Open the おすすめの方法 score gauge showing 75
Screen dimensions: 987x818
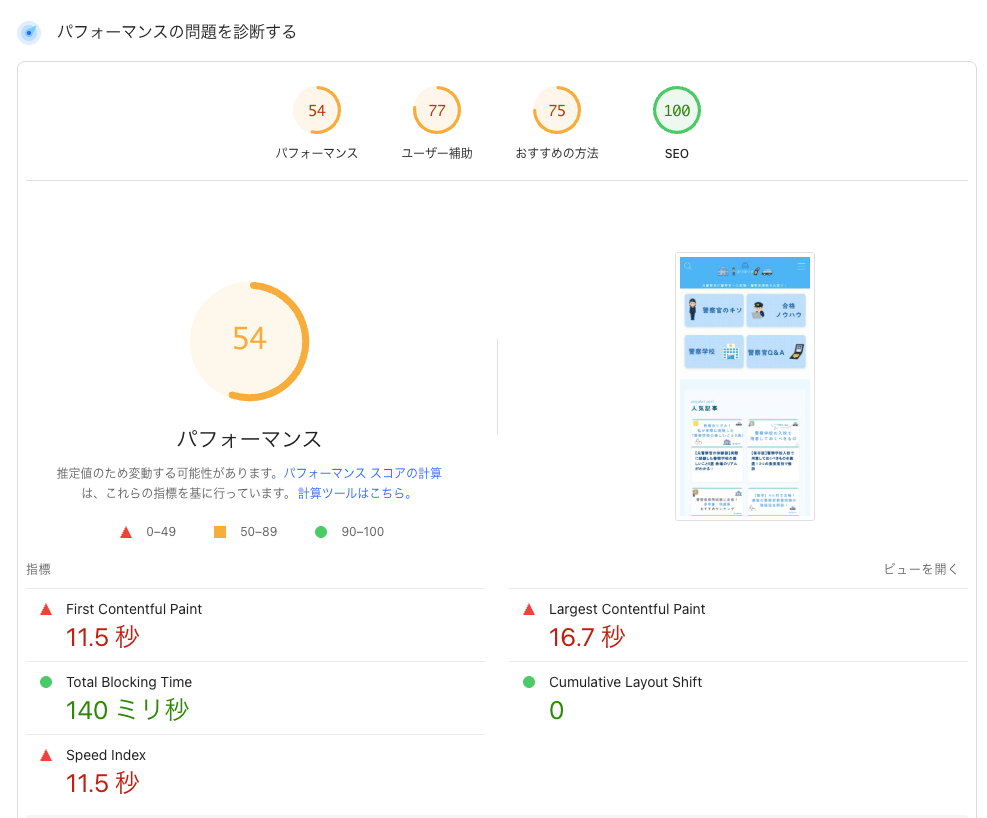click(557, 111)
